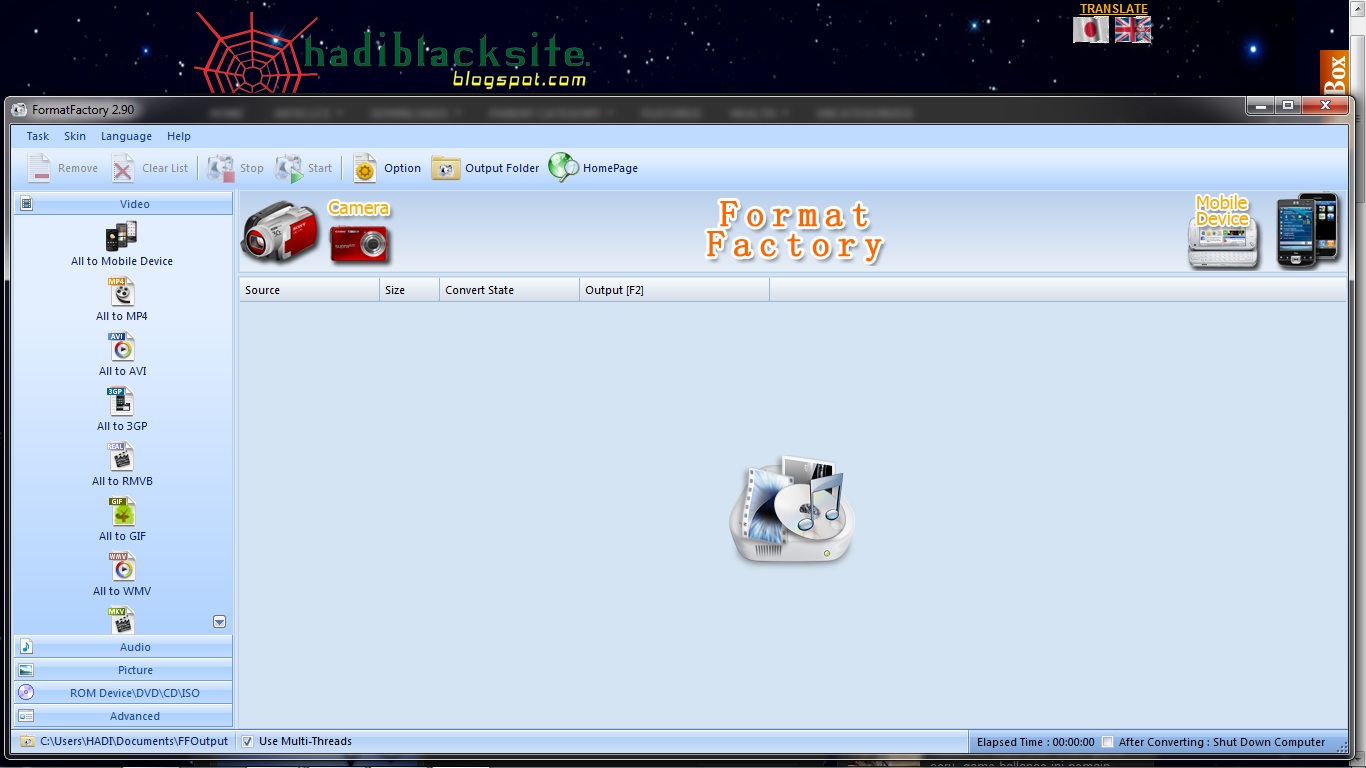Start the conversion queue
The width and height of the screenshot is (1366, 768).
coord(303,168)
